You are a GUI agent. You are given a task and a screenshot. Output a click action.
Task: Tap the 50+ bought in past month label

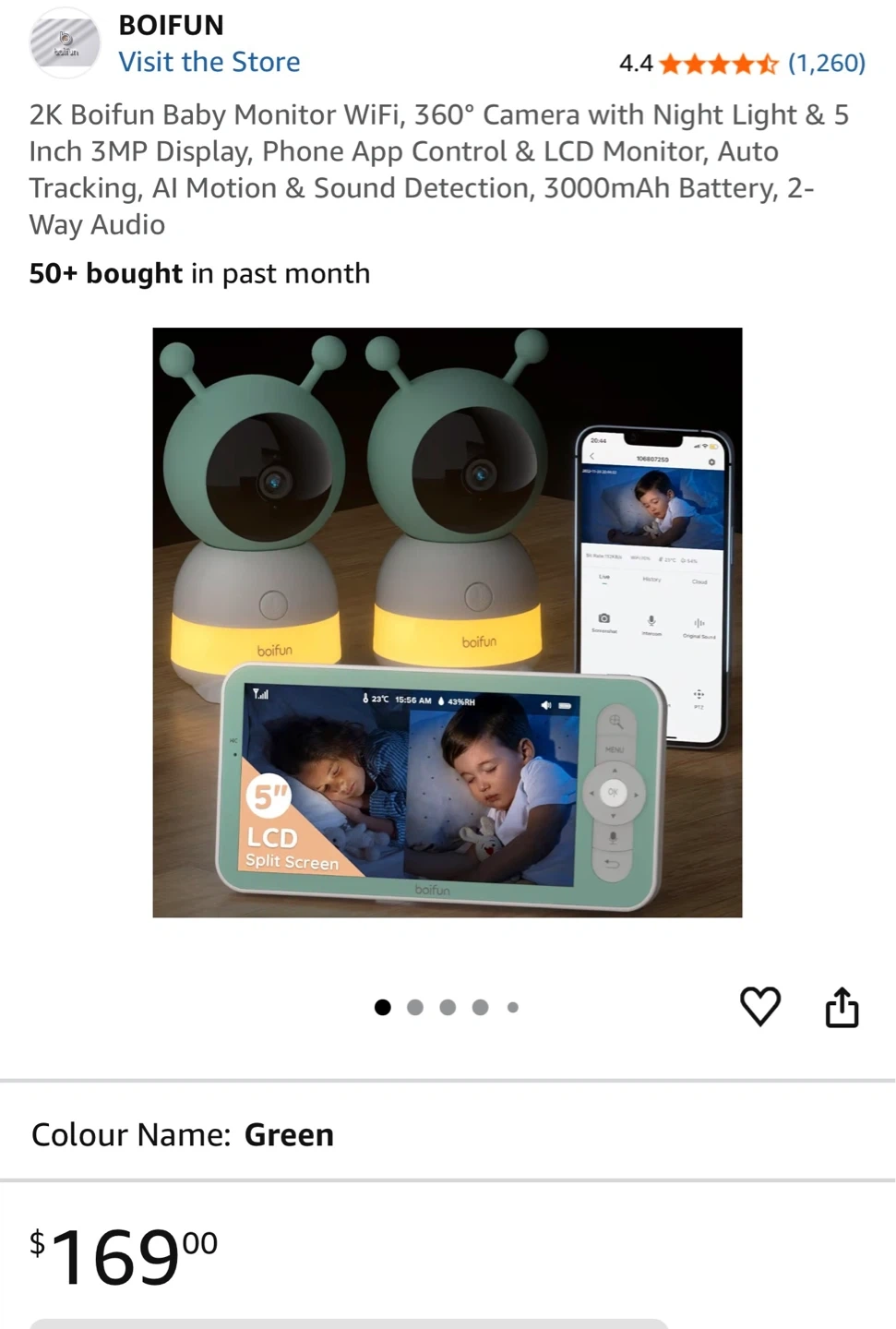[x=199, y=274]
